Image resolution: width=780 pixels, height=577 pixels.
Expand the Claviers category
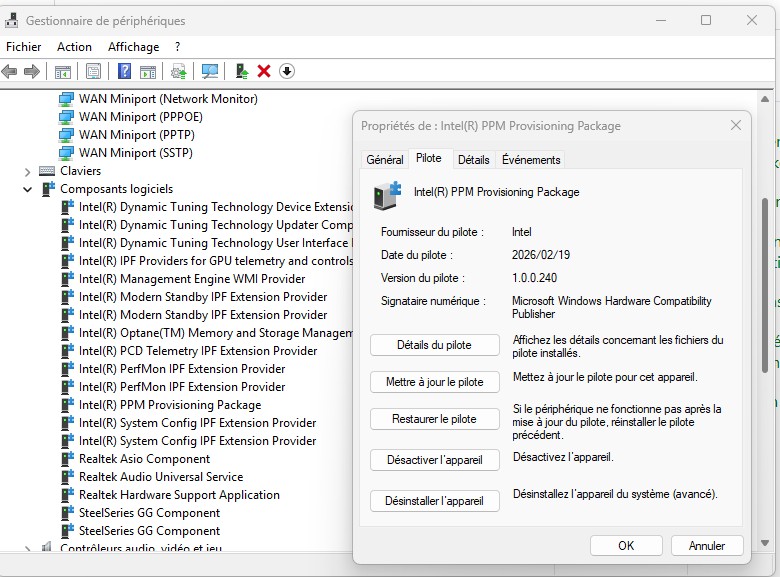tap(28, 171)
